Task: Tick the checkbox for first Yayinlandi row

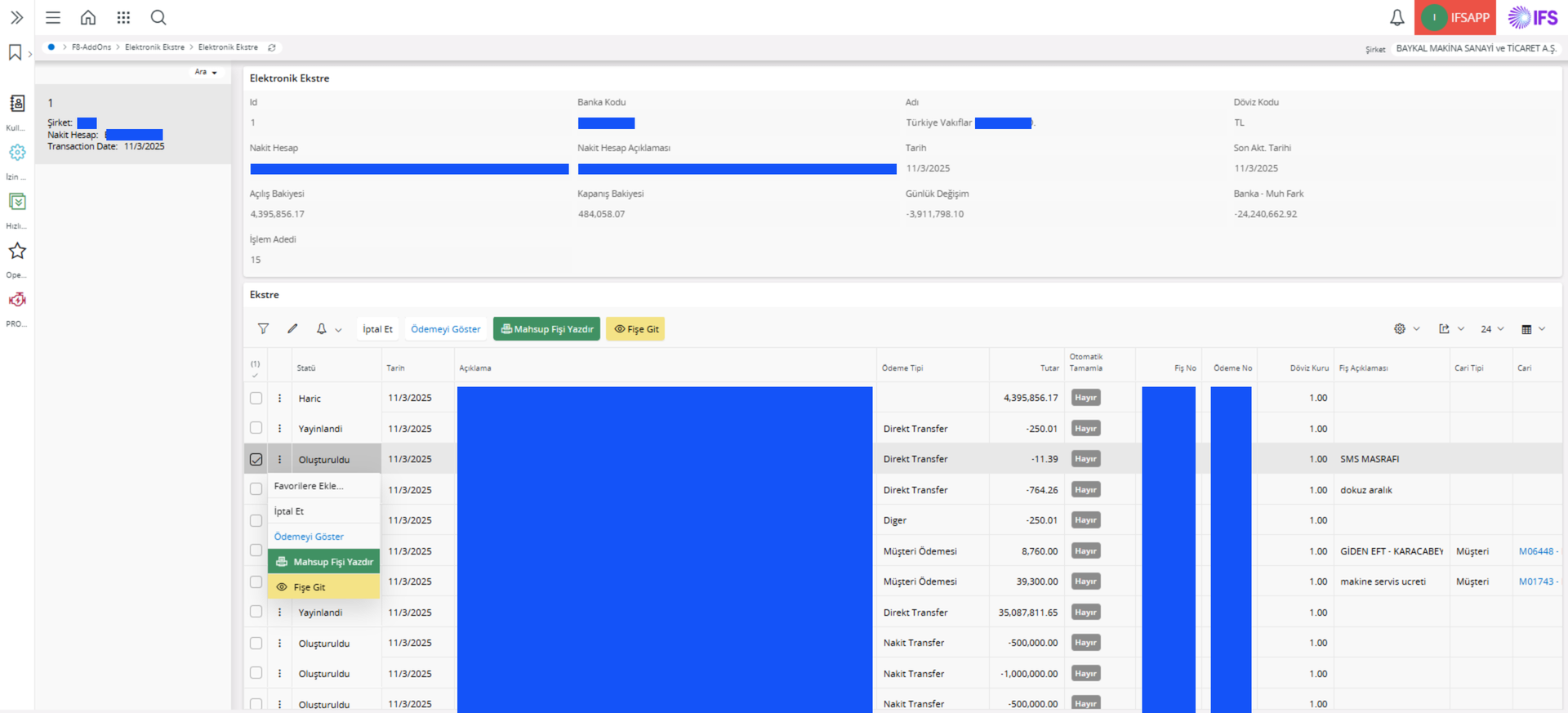Action: 256,428
